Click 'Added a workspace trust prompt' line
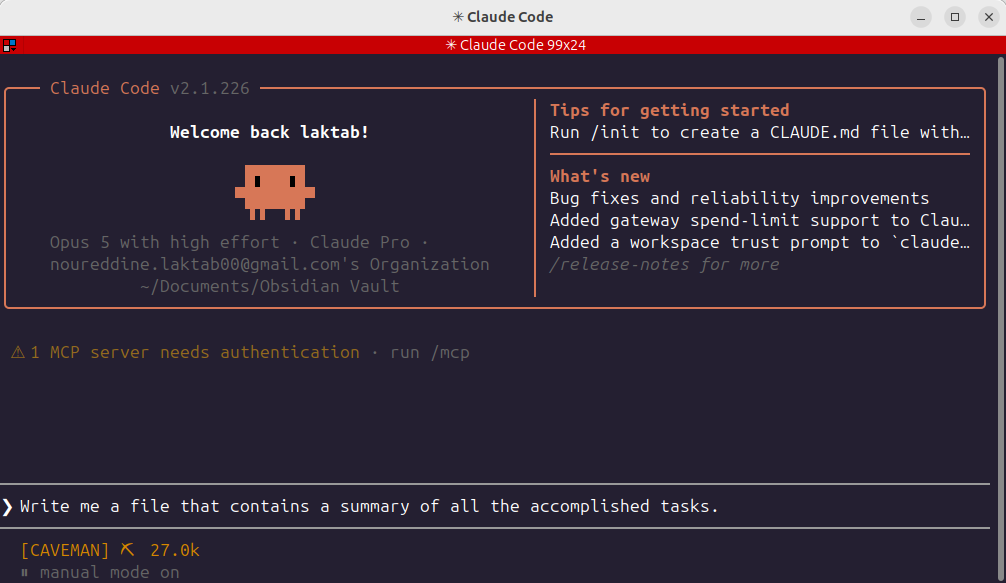1006x583 pixels. point(760,242)
